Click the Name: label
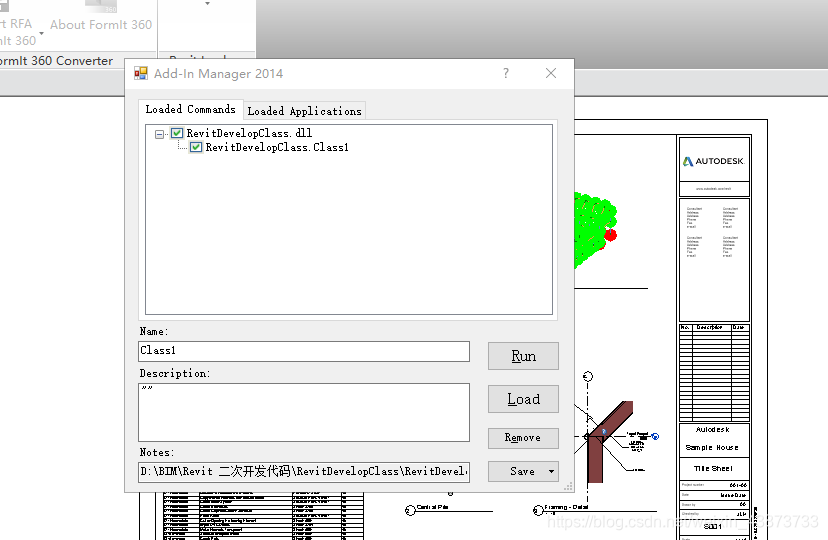The height and width of the screenshot is (540, 828). [x=154, y=331]
